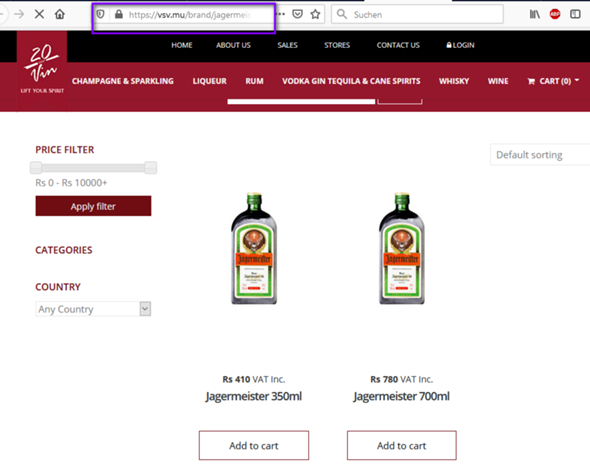Open the Any Country dropdown

[x=93, y=309]
